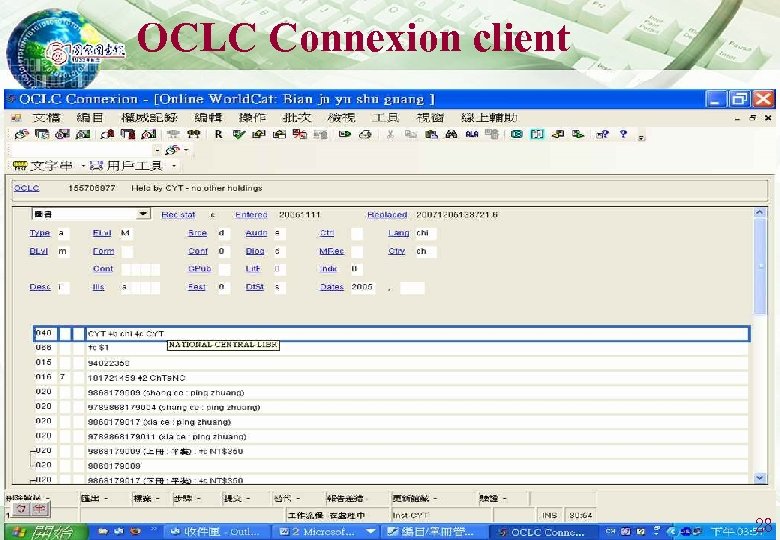Click the record scrollbar down arrow
Screen dimensions: 780x540
coord(759,478)
